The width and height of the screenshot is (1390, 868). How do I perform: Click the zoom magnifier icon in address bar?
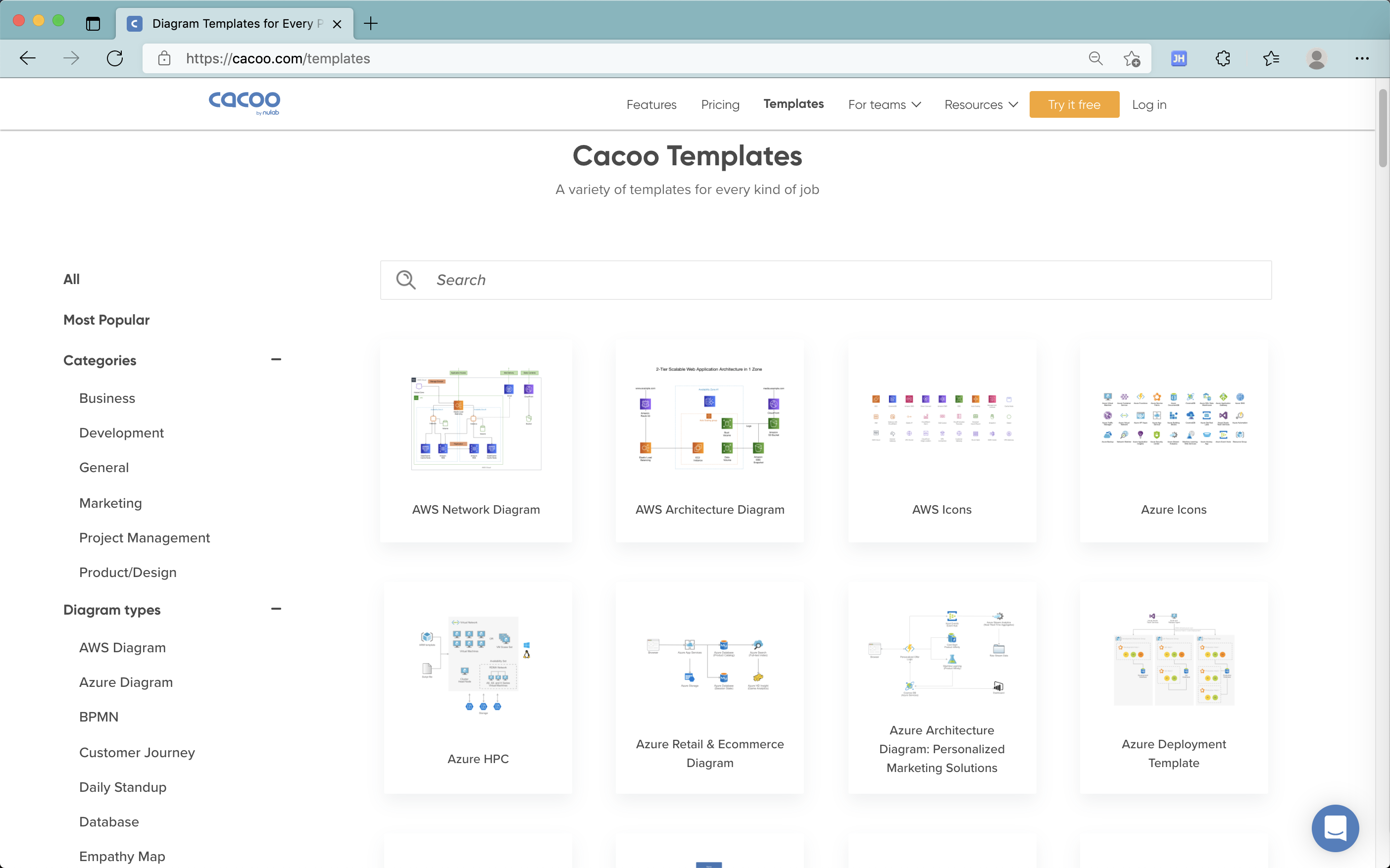pyautogui.click(x=1095, y=58)
